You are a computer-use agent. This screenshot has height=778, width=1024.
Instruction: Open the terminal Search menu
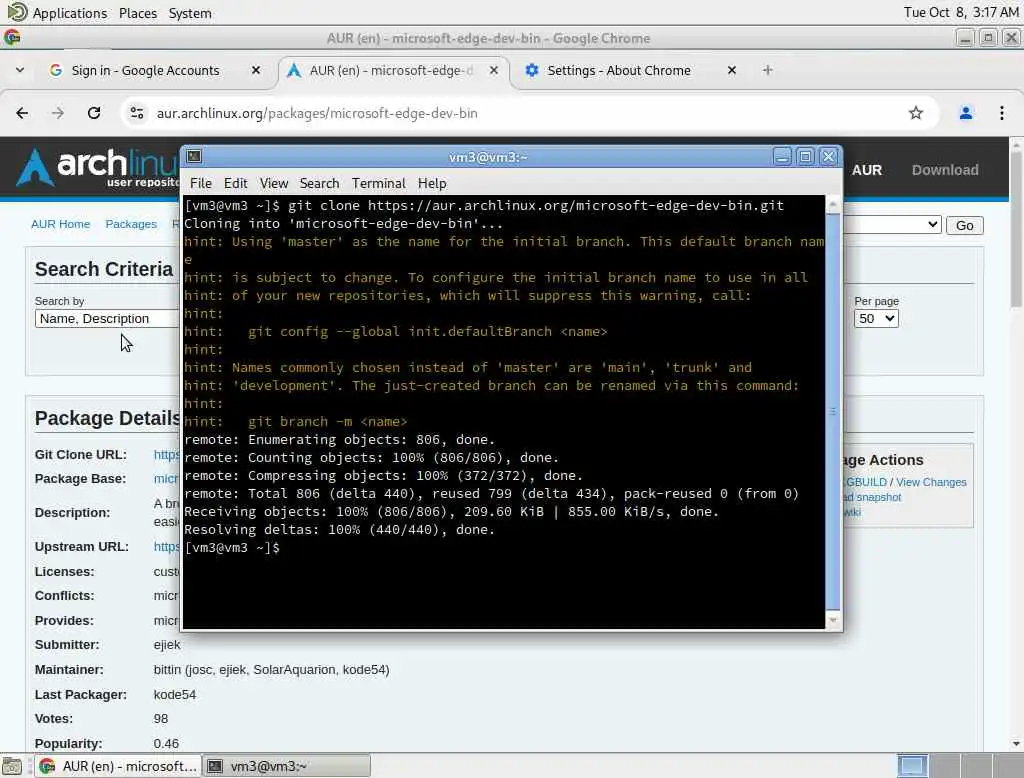point(319,184)
